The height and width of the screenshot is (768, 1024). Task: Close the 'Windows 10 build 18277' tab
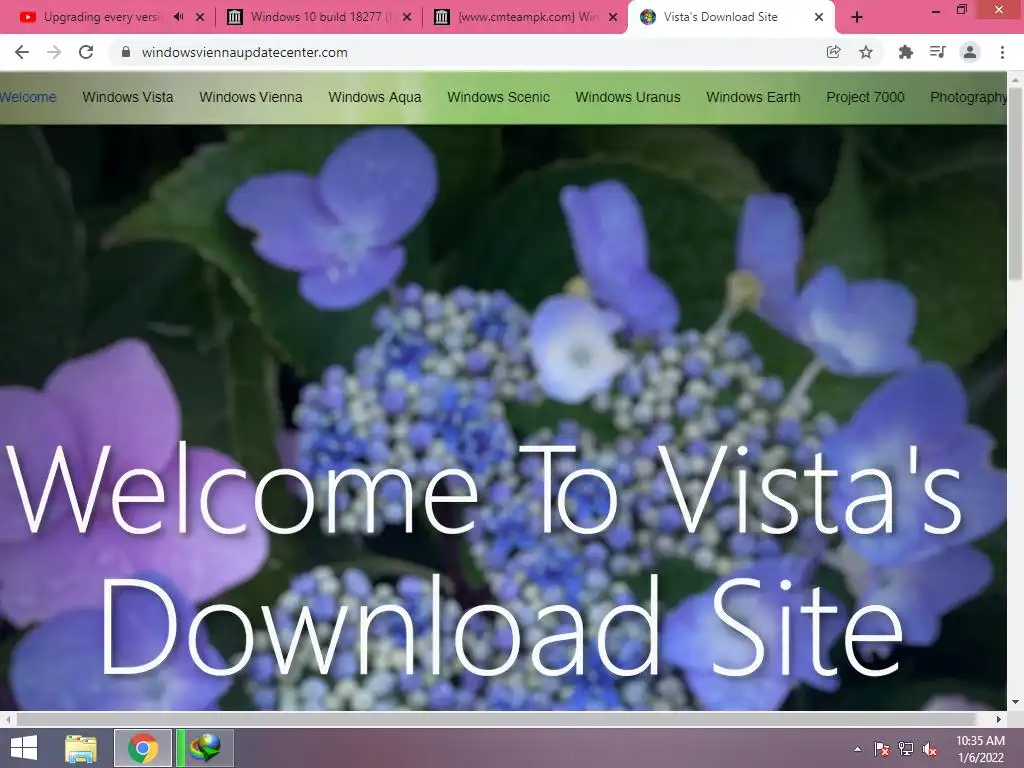pyautogui.click(x=407, y=17)
